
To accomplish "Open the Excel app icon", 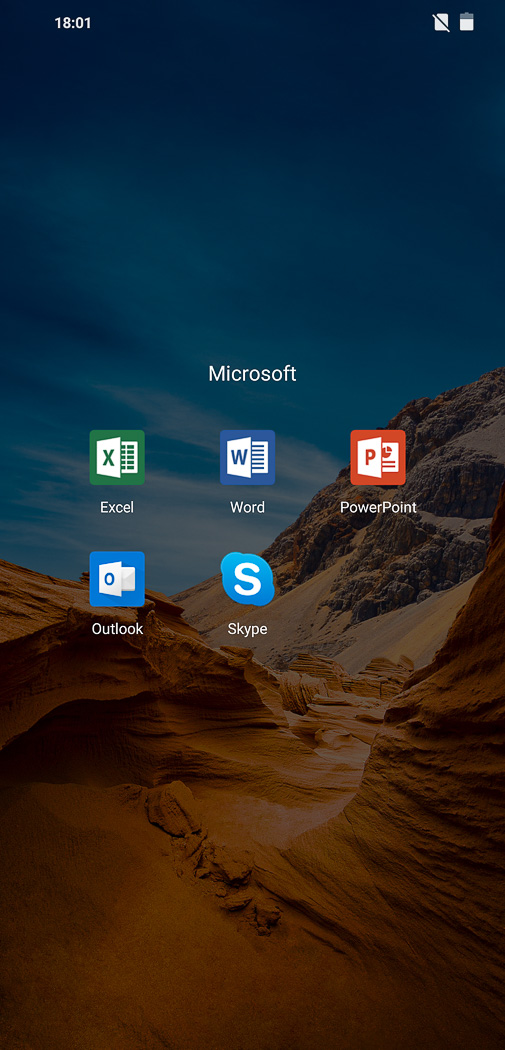I will [x=117, y=457].
